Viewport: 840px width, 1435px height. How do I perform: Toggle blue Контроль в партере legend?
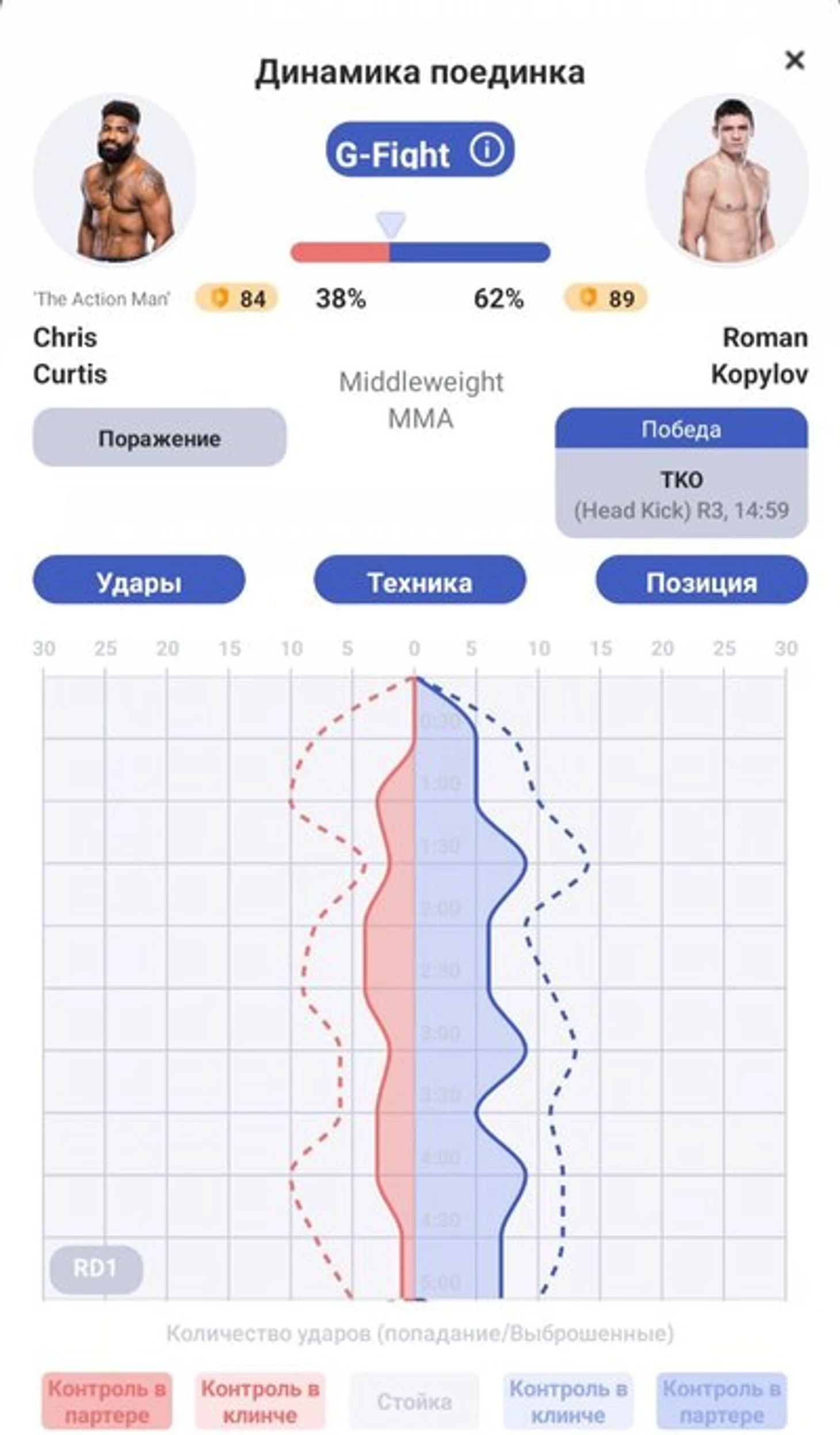tap(722, 1400)
